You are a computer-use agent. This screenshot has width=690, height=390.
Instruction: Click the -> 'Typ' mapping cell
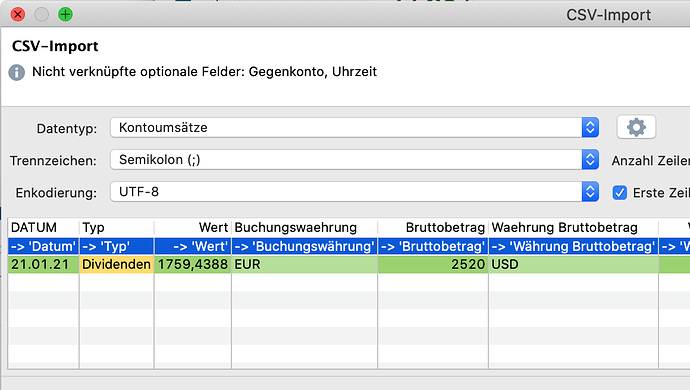(x=117, y=246)
